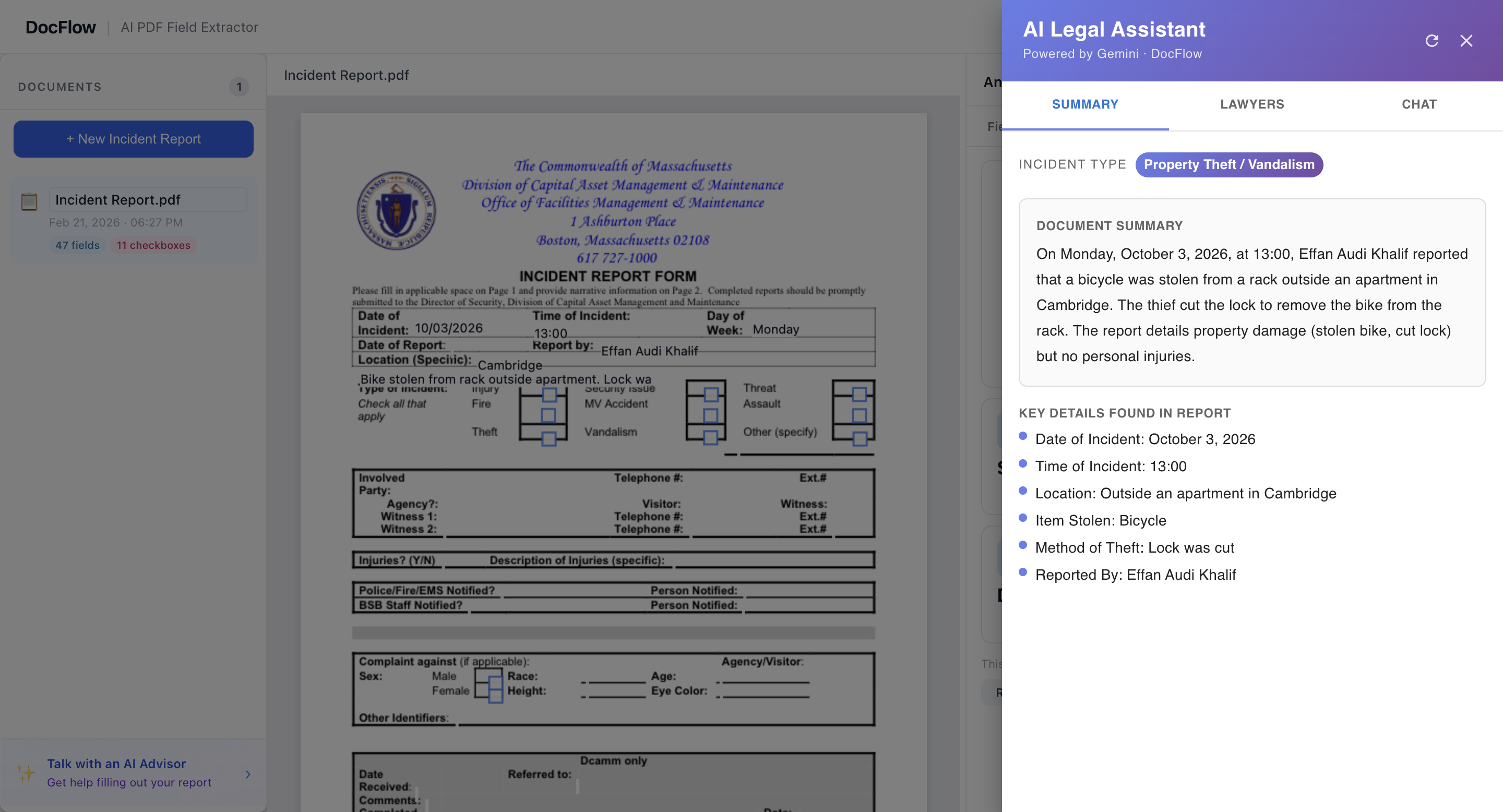Image resolution: width=1503 pixels, height=812 pixels.
Task: Click the Incident Report.pdf name field
Action: tap(148, 199)
